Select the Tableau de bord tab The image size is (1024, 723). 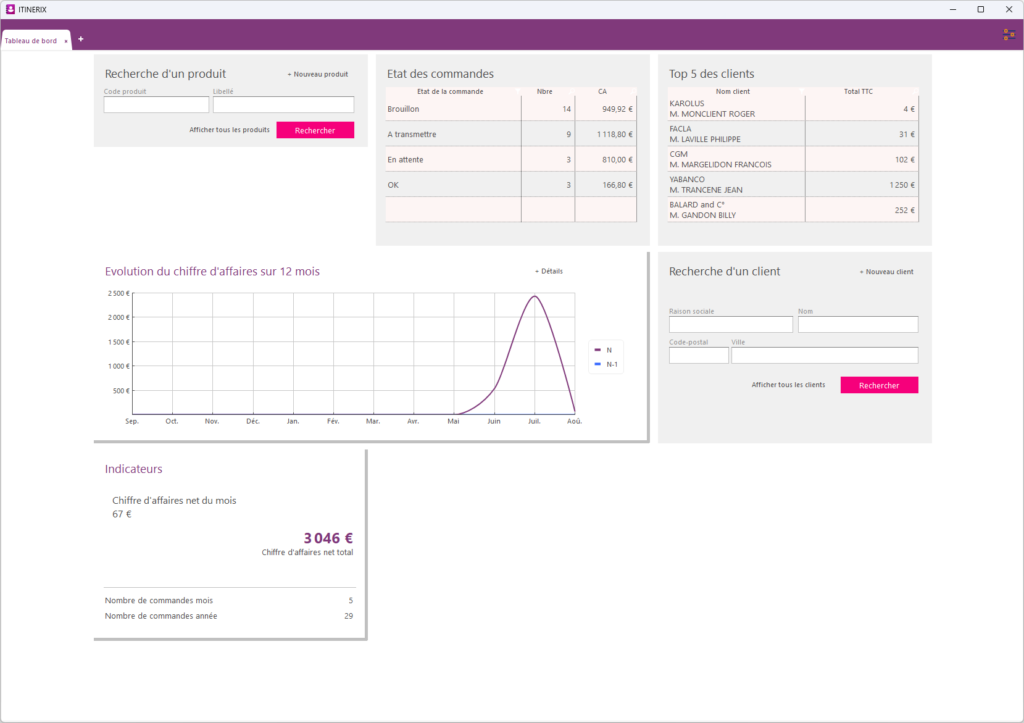[31, 40]
